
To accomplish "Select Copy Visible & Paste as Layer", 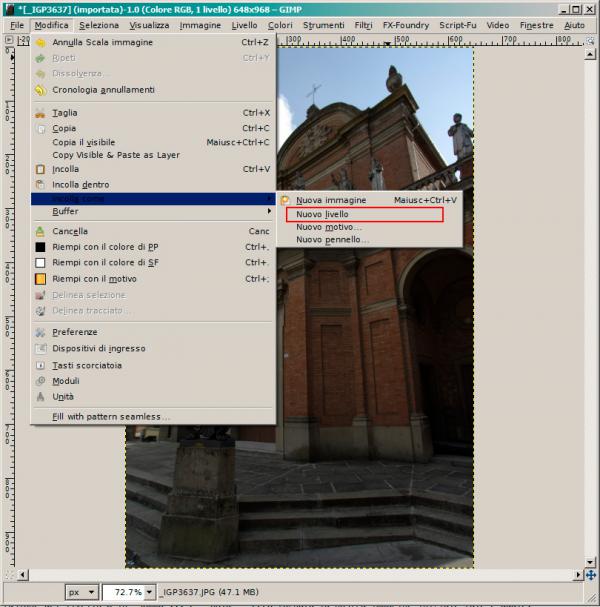I will 152,155.
